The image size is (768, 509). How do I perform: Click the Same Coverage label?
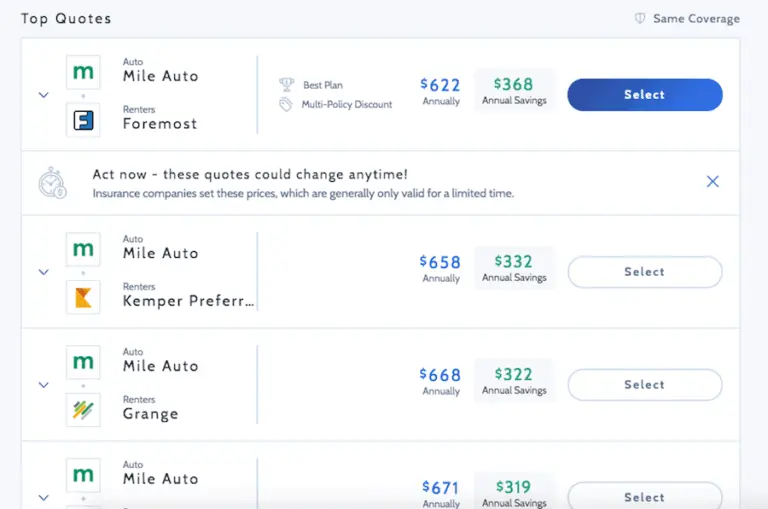[696, 19]
